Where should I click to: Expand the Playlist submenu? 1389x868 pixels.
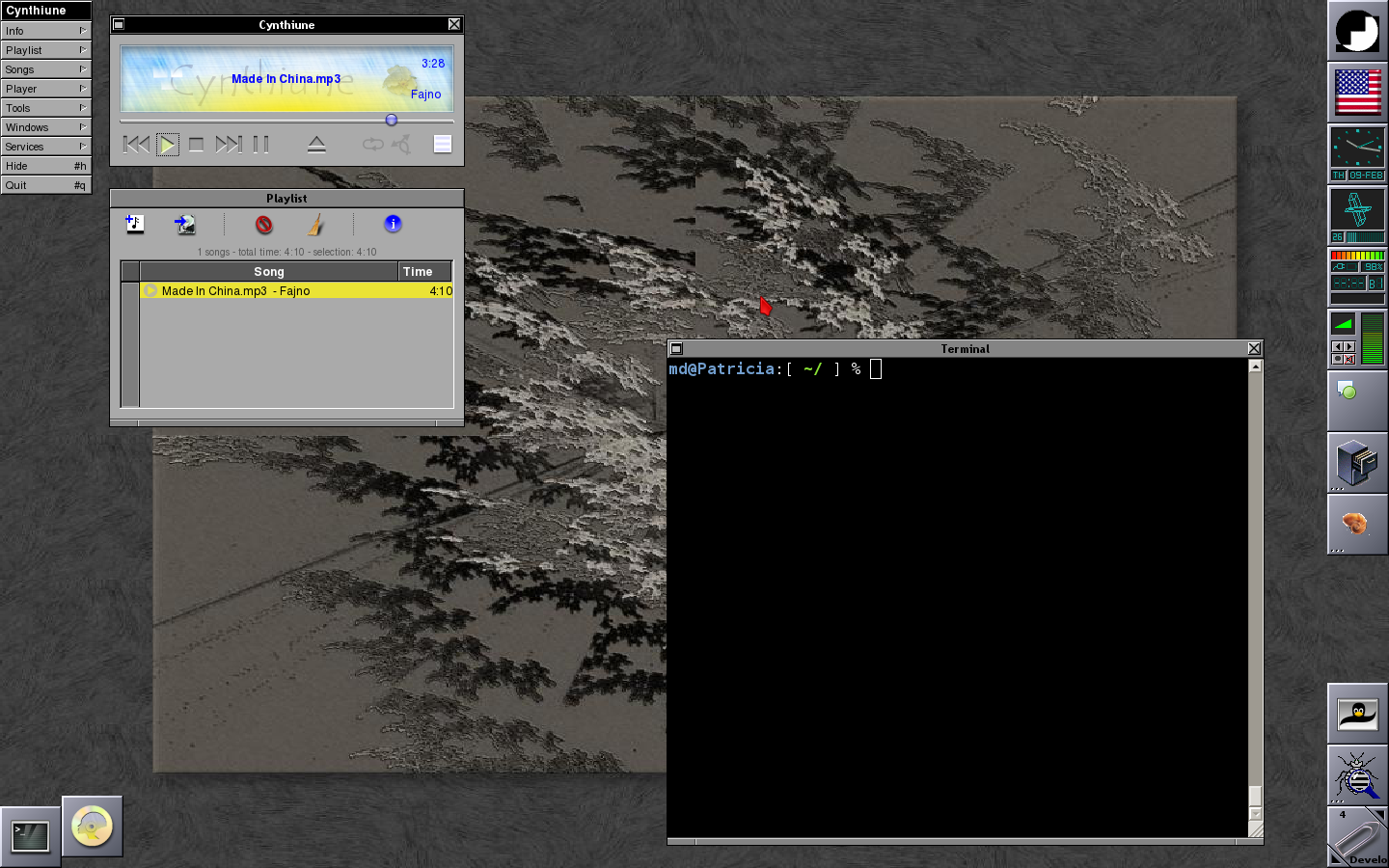pos(45,50)
